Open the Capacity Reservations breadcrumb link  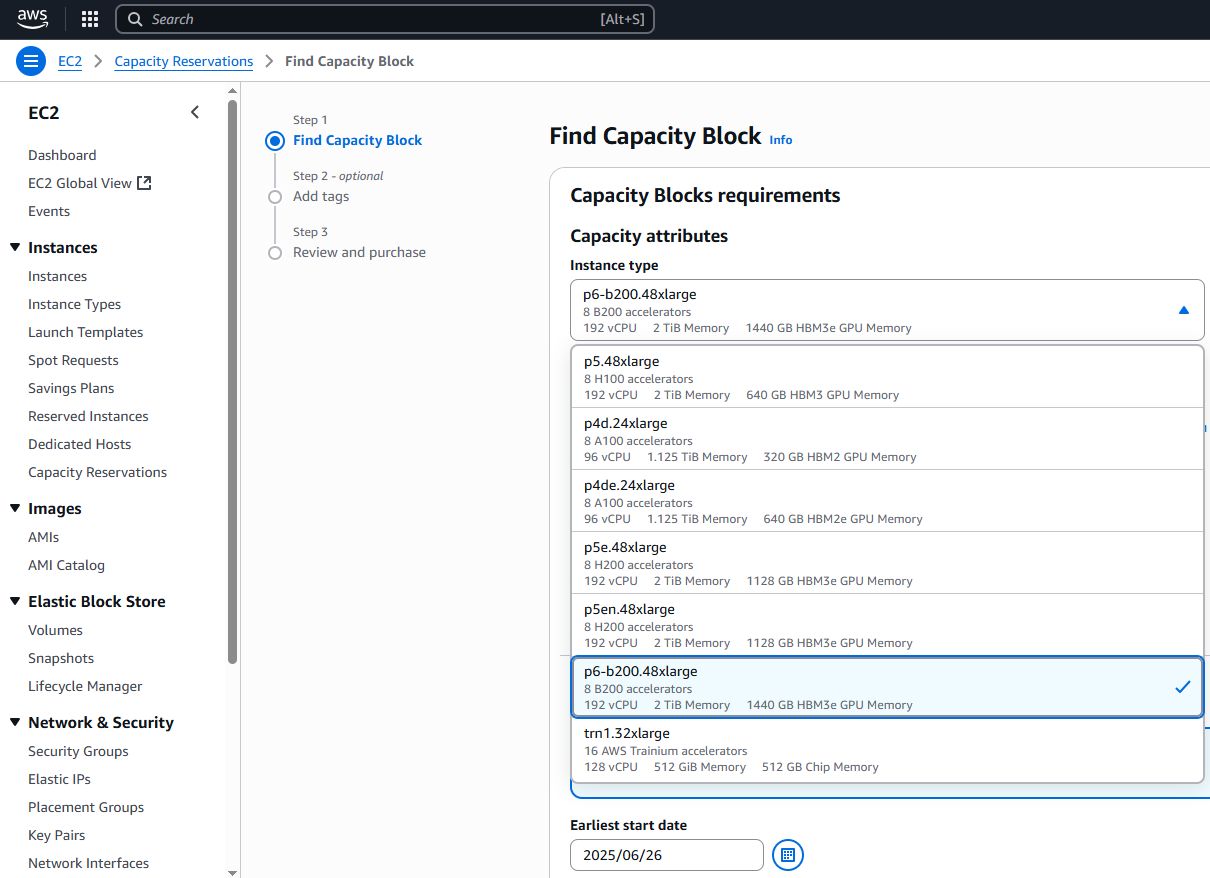tap(184, 61)
